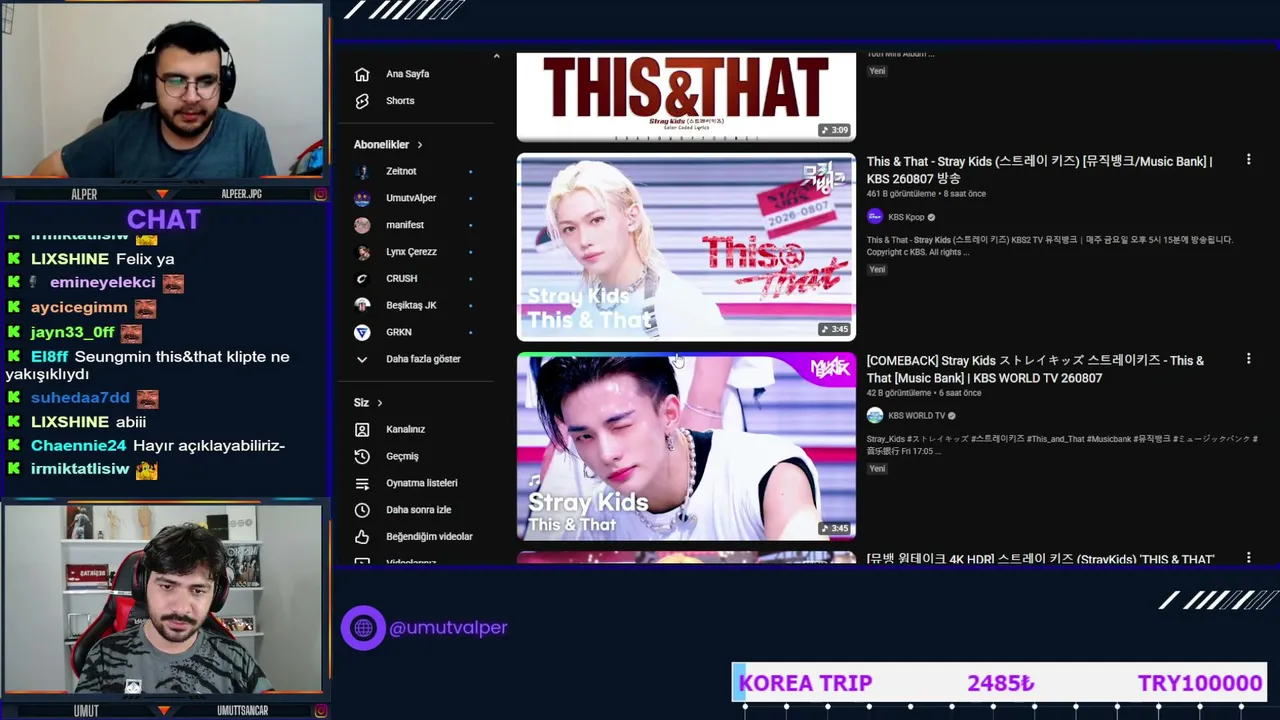Click the Lynx Çerezz channel avatar
This screenshot has height=720, width=1280.
click(x=362, y=252)
